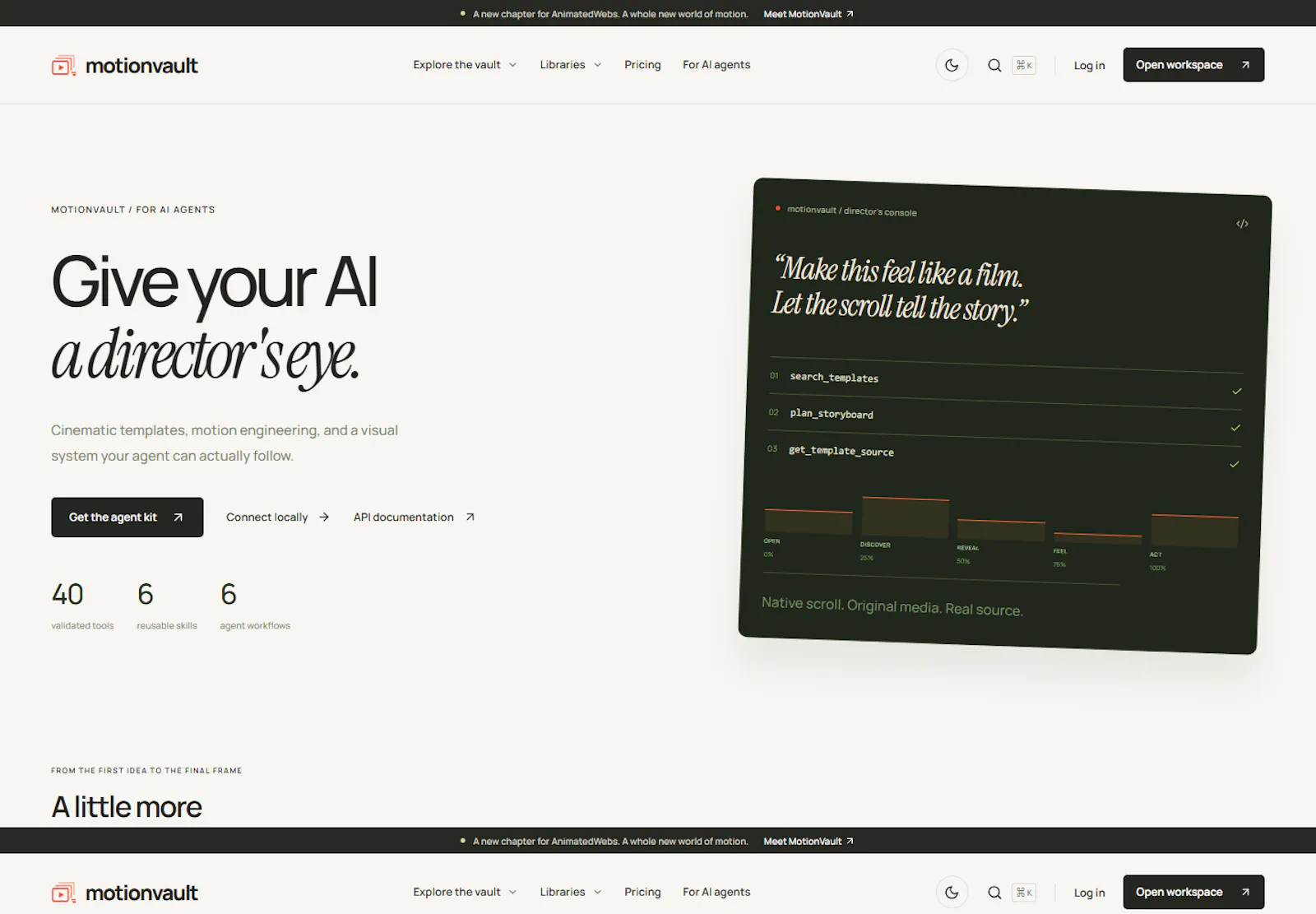Open Pricing page from bottom duplicate header

click(642, 893)
